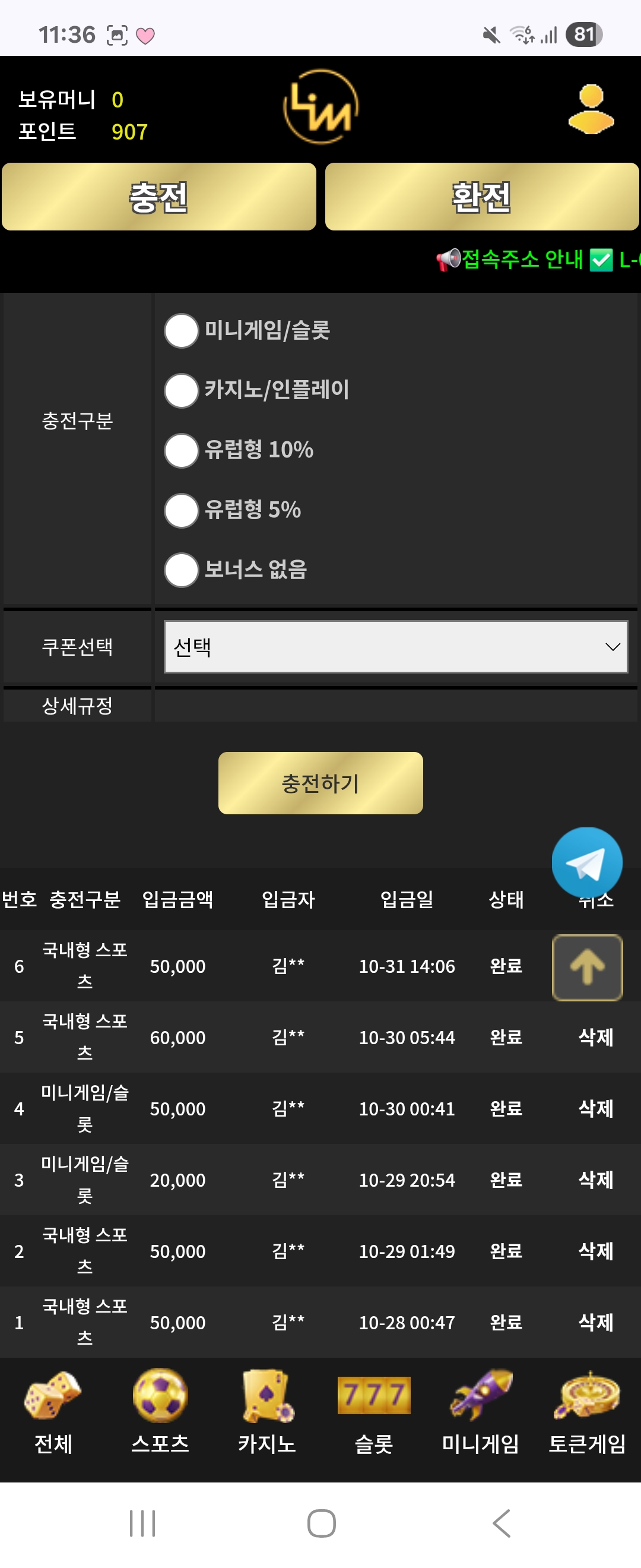The image size is (641, 1568).
Task: Expand the 쿠폰선택 dropdown
Action: pyautogui.click(x=395, y=646)
